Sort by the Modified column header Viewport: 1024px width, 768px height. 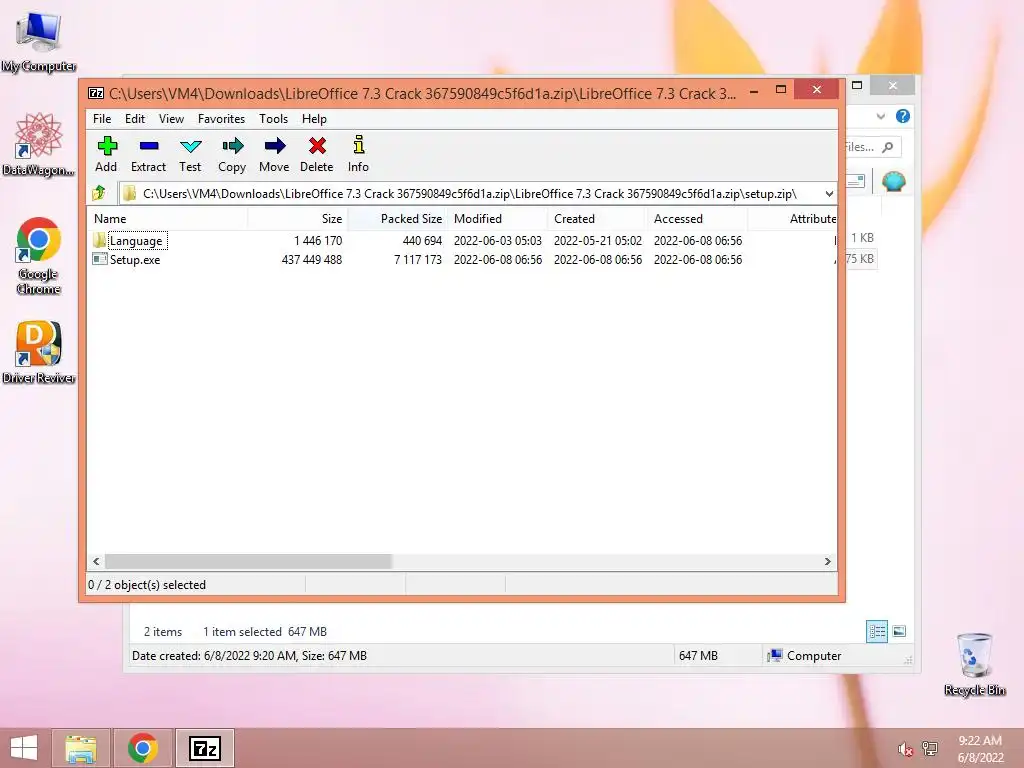click(497, 219)
